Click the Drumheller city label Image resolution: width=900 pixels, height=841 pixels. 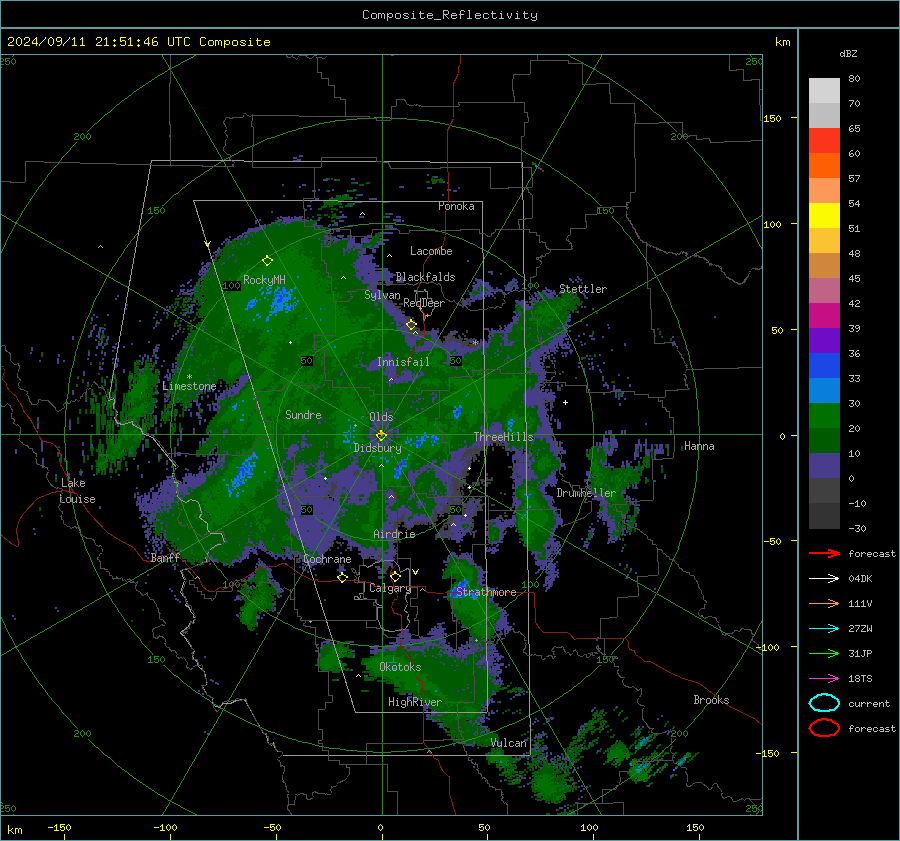point(586,493)
